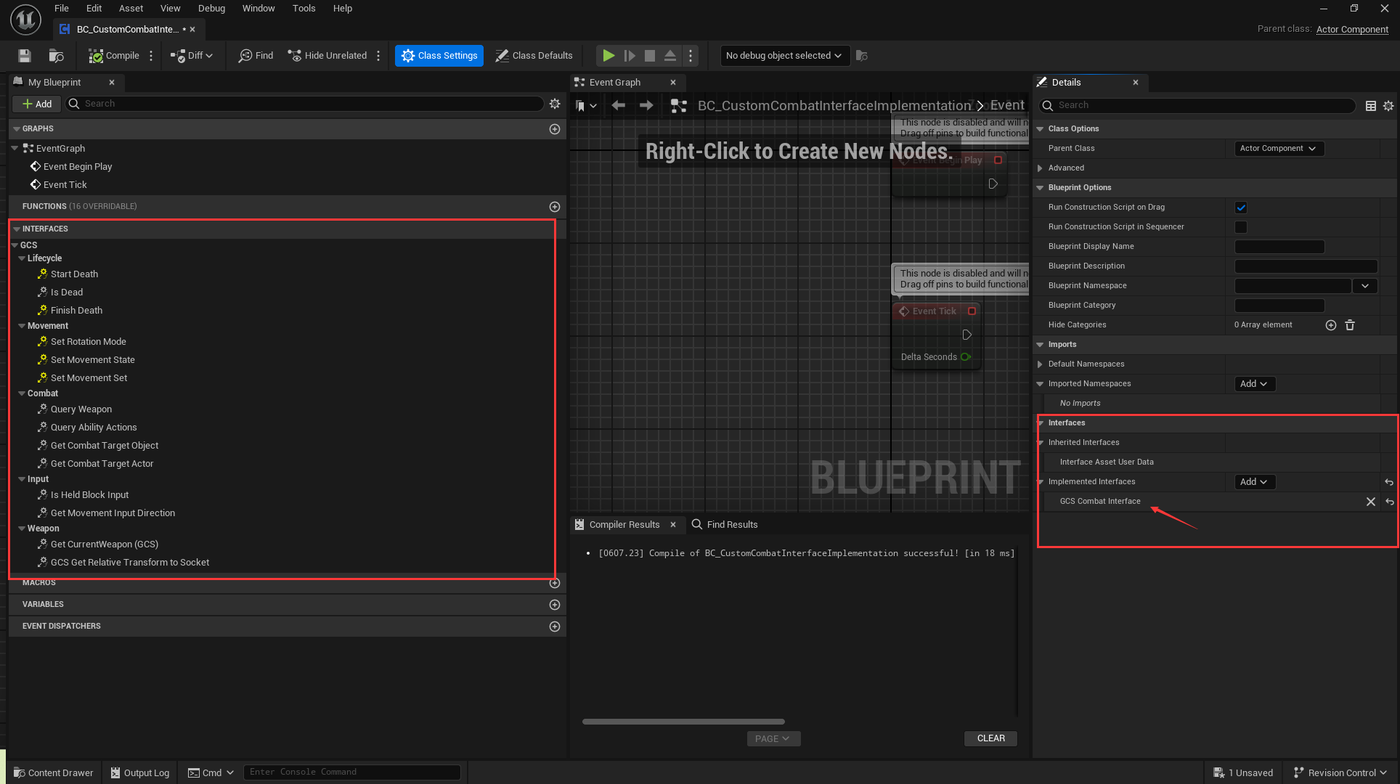The height and width of the screenshot is (784, 1400).
Task: Switch to the Find Results tab
Action: click(724, 524)
